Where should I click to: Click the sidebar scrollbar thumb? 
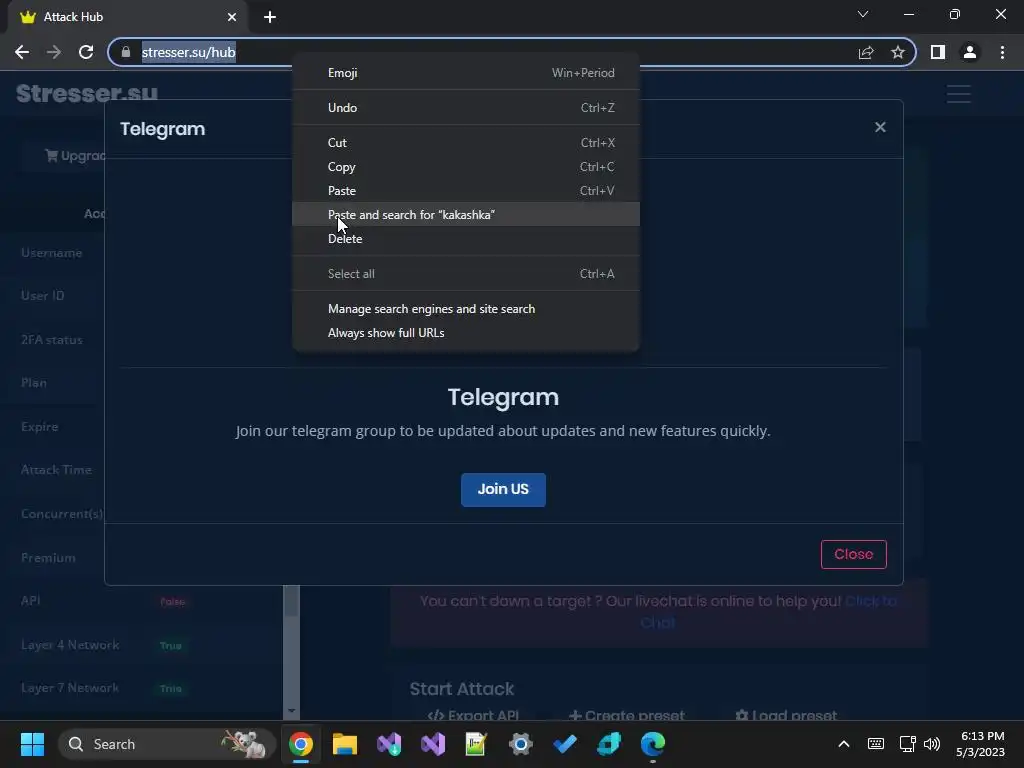[x=291, y=601]
